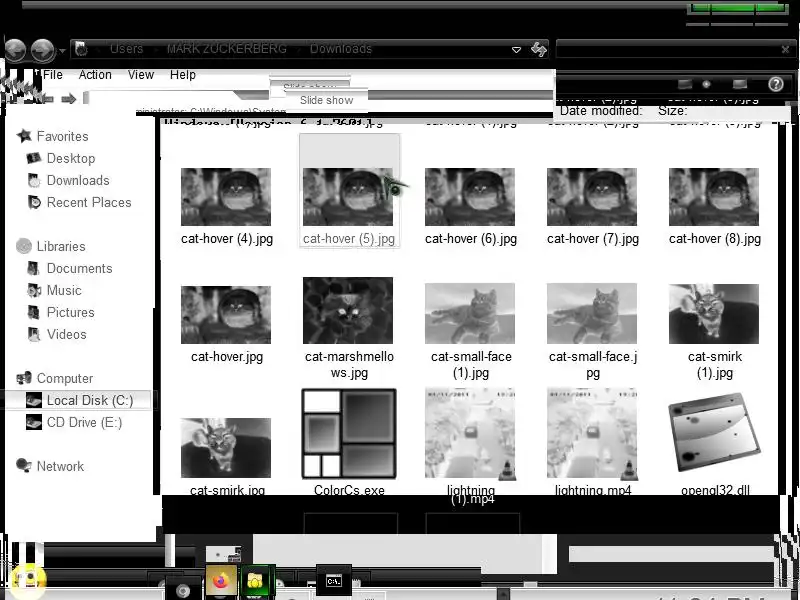The height and width of the screenshot is (600, 800).
Task: Click the Network globe icon
Action: [23, 465]
